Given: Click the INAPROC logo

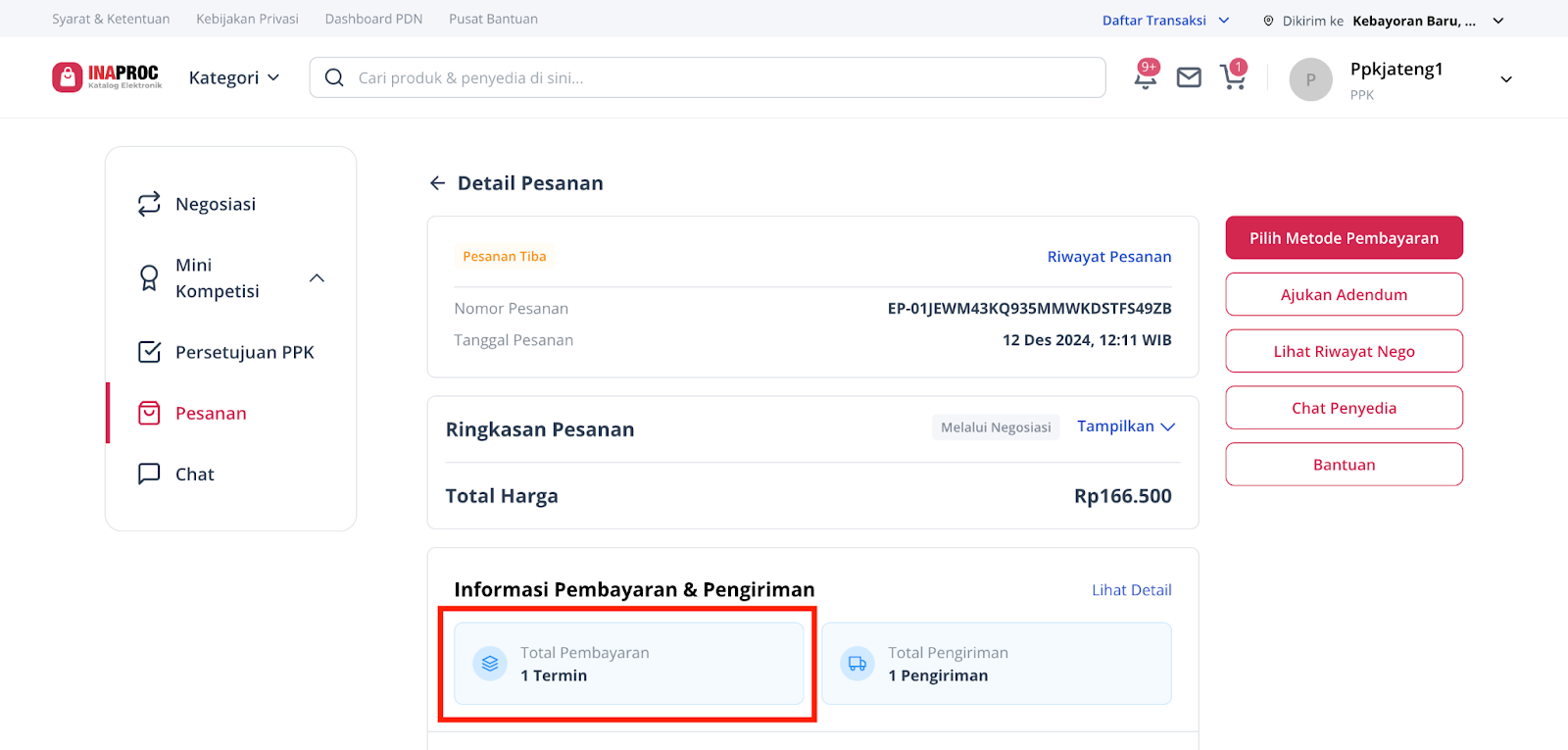Looking at the screenshot, I should [x=107, y=77].
